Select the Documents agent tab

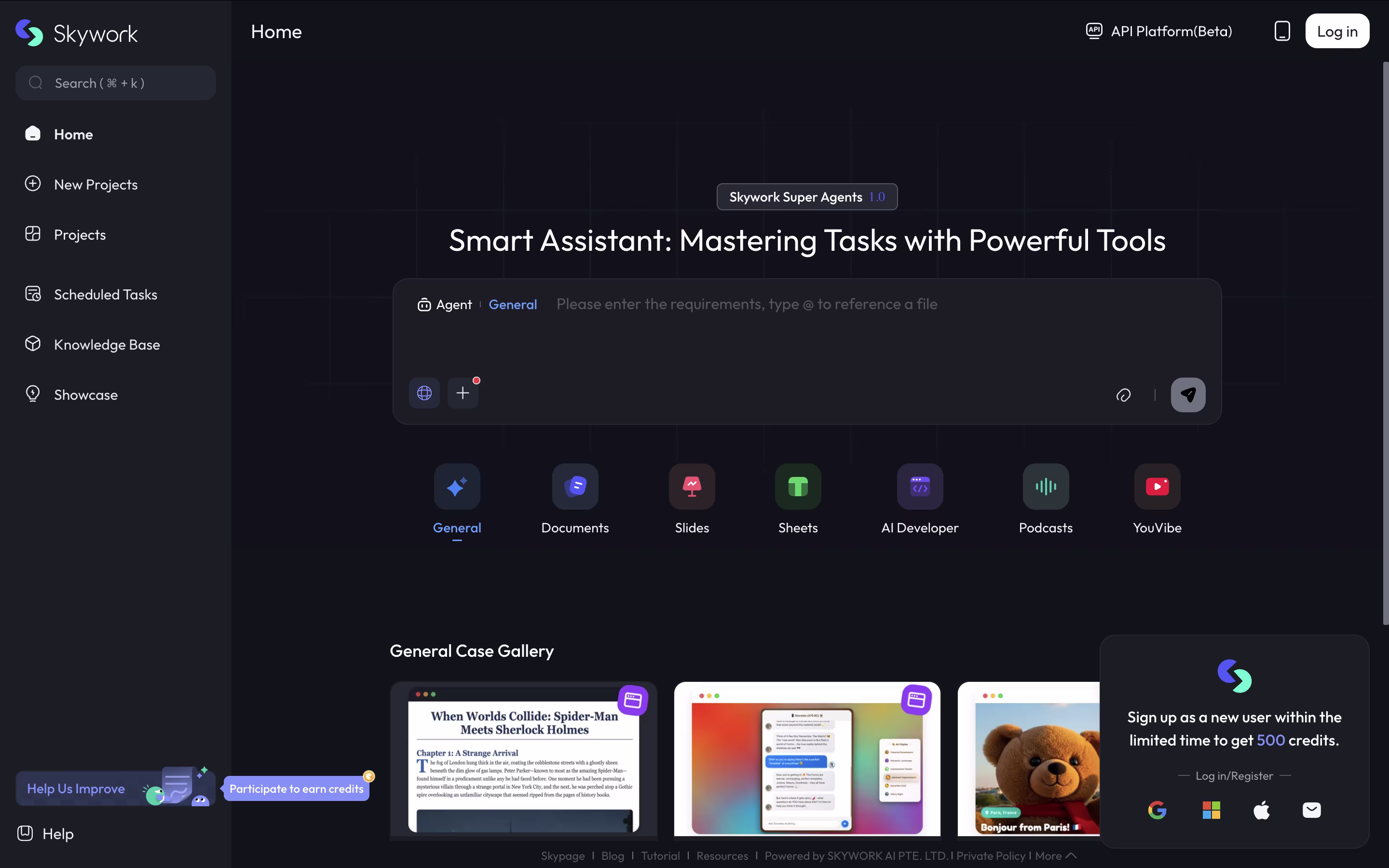click(575, 500)
